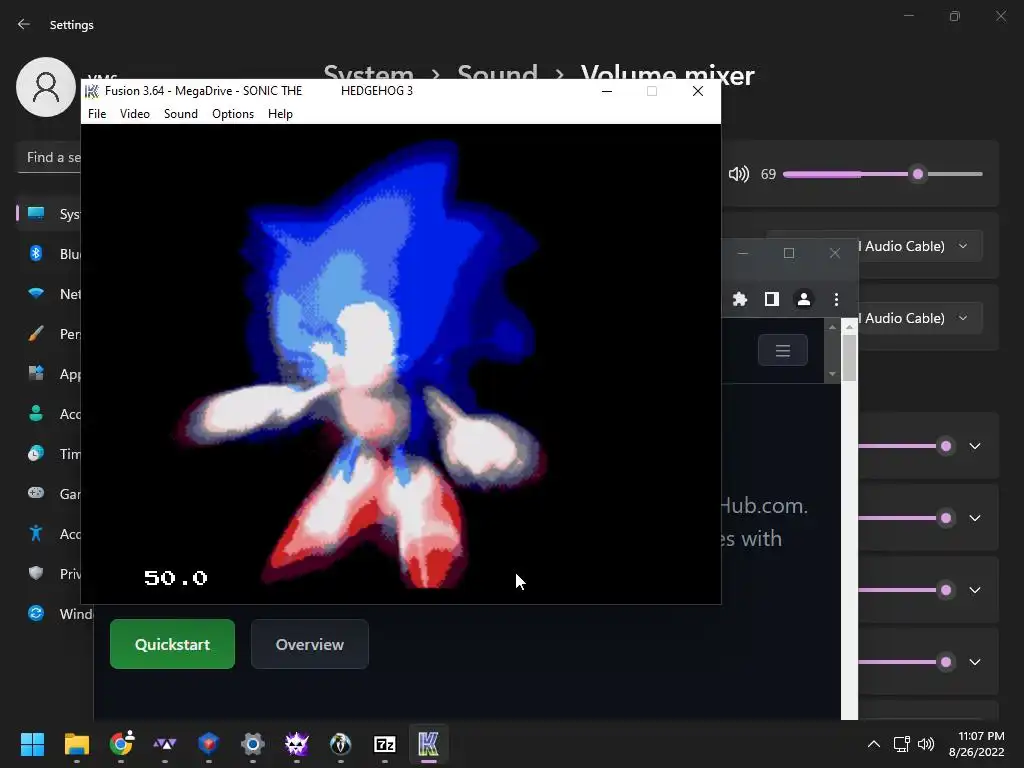The height and width of the screenshot is (768, 1024).
Task: Open the webpage hamburger menu button
Action: [x=782, y=351]
